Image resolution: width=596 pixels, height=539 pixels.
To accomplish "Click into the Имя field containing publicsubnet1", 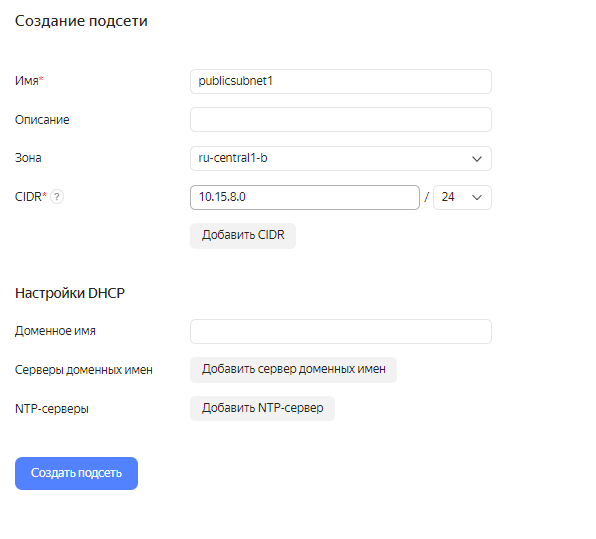I will [341, 81].
